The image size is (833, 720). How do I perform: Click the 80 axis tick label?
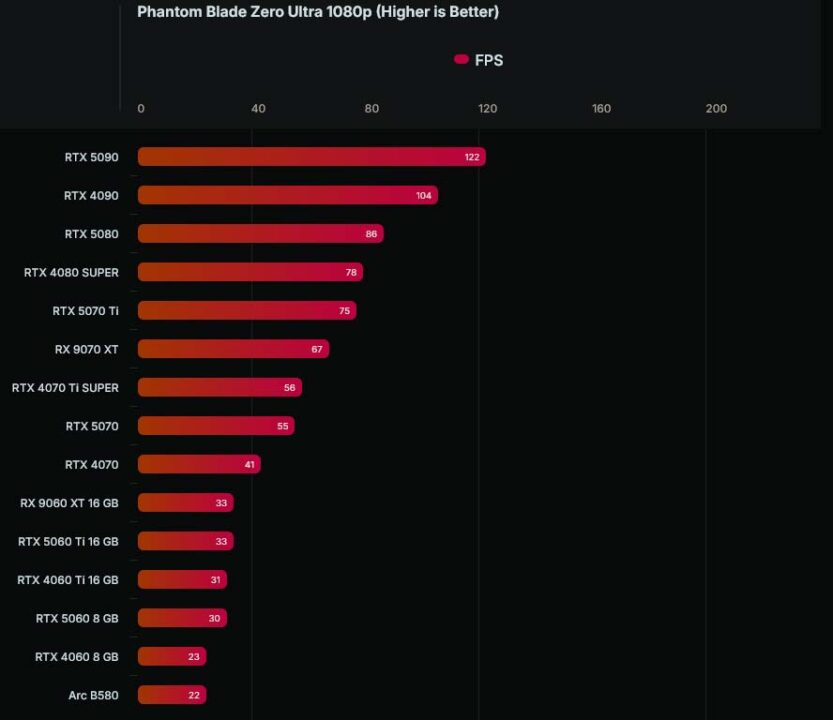[372, 108]
